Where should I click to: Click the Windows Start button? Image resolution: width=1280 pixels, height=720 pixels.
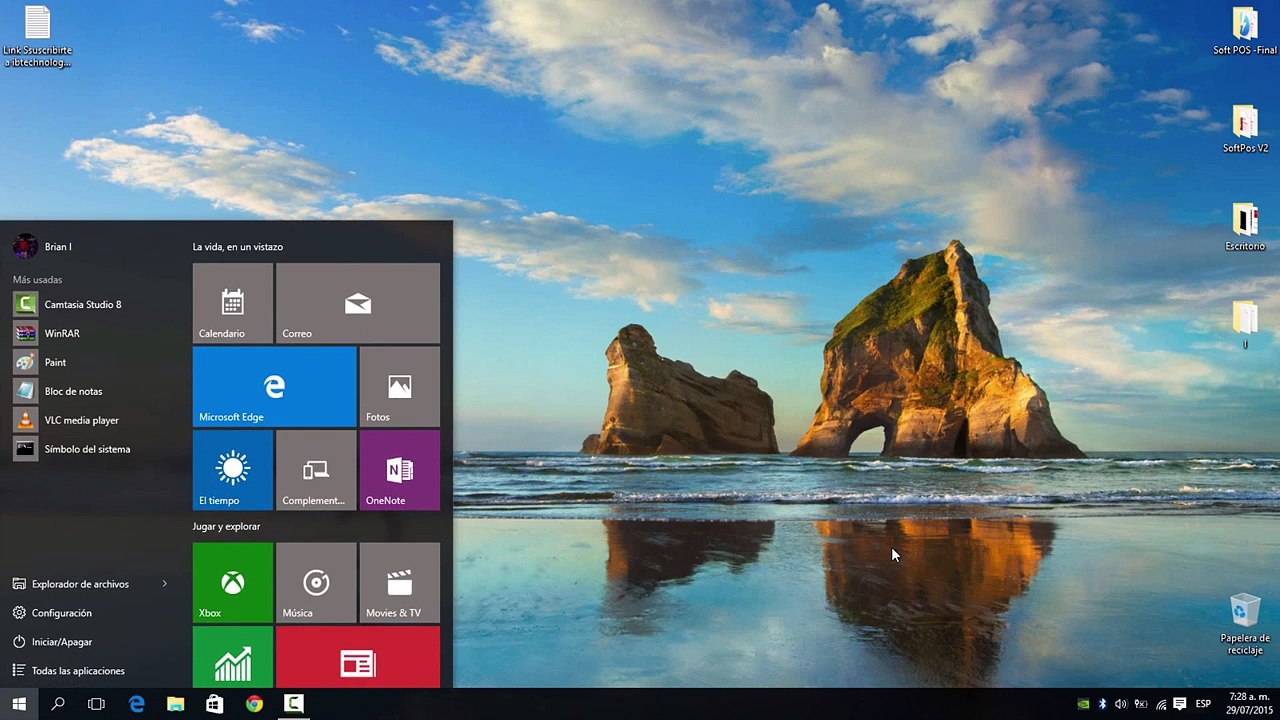19,704
